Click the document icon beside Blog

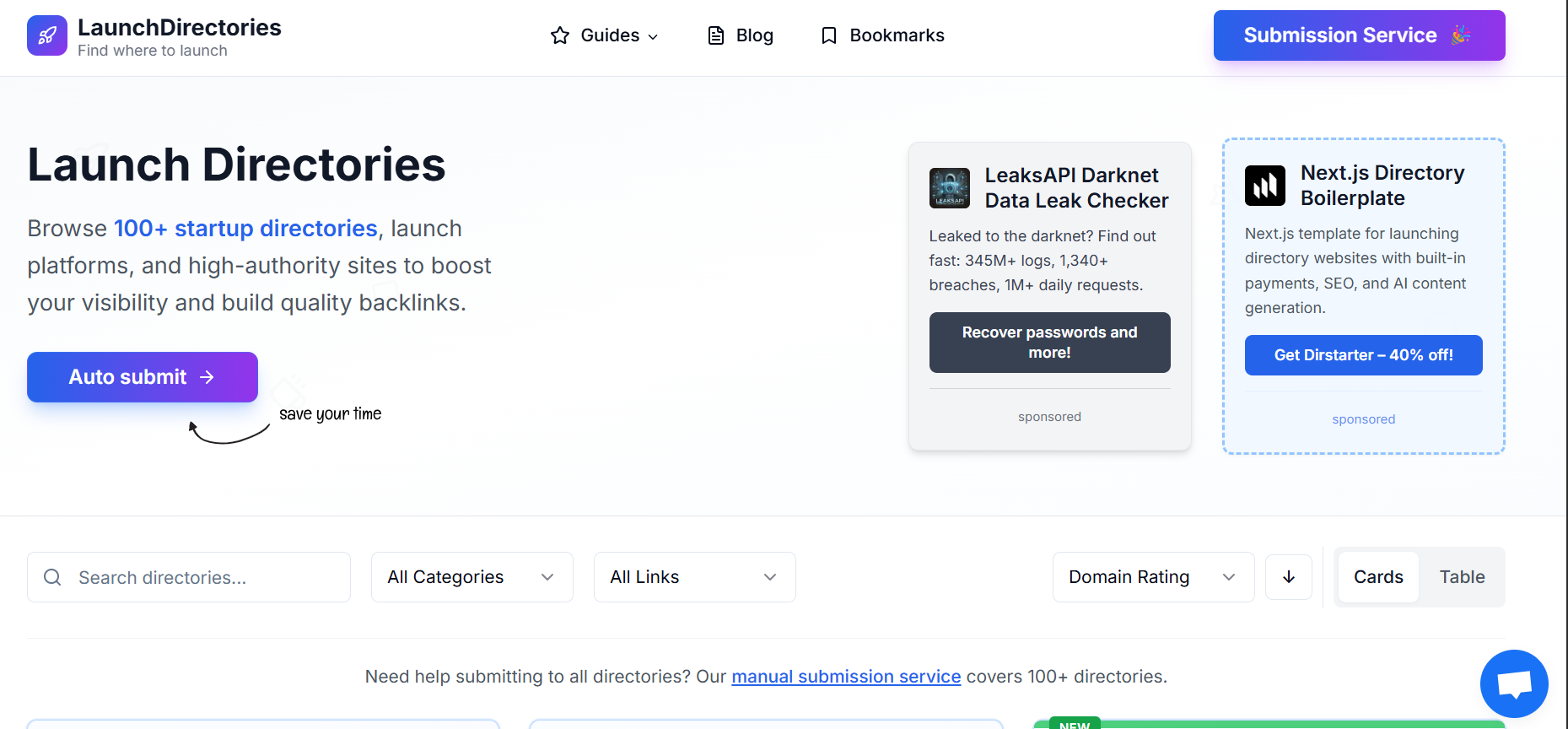716,35
